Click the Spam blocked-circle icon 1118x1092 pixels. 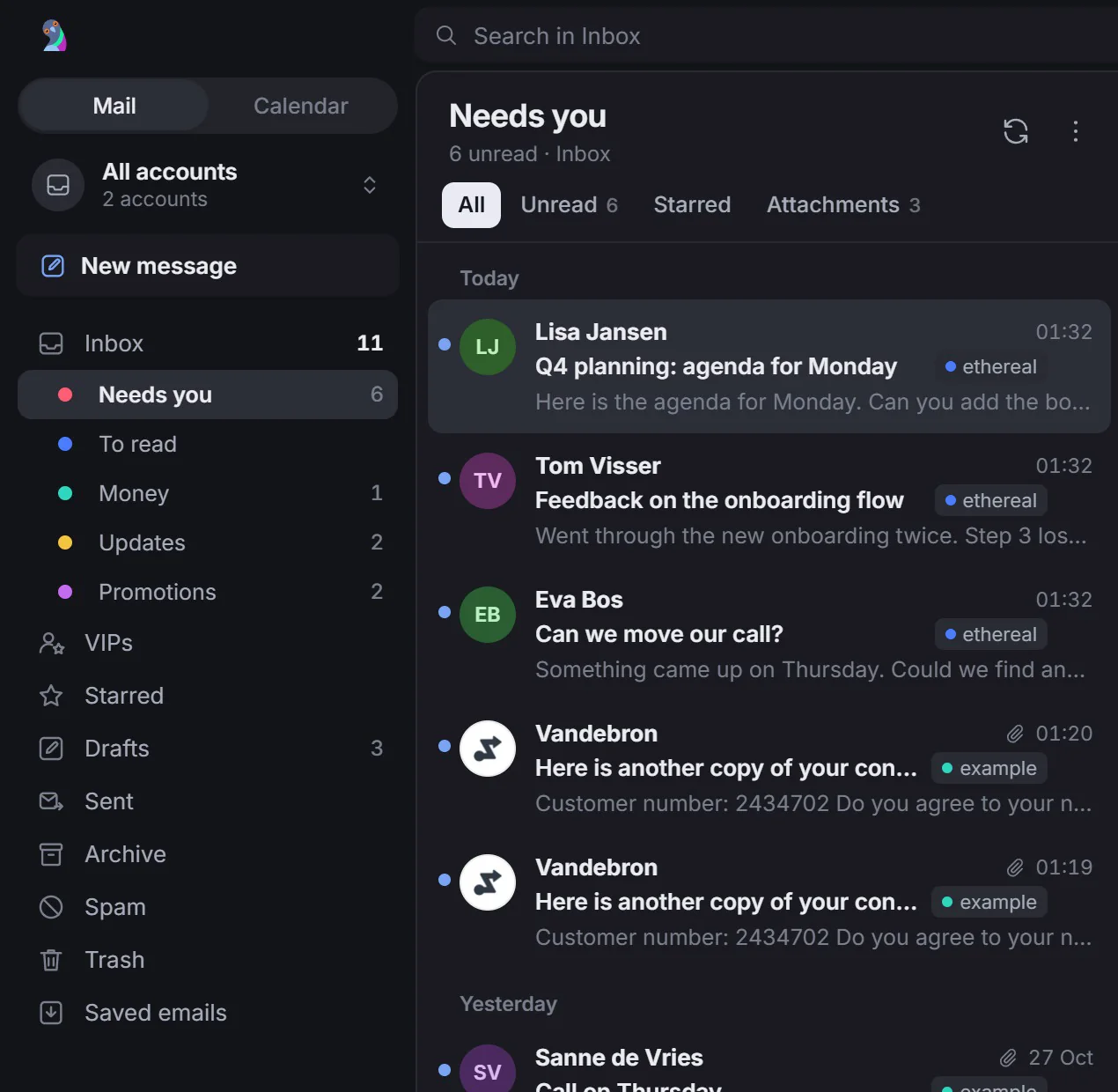coord(51,907)
